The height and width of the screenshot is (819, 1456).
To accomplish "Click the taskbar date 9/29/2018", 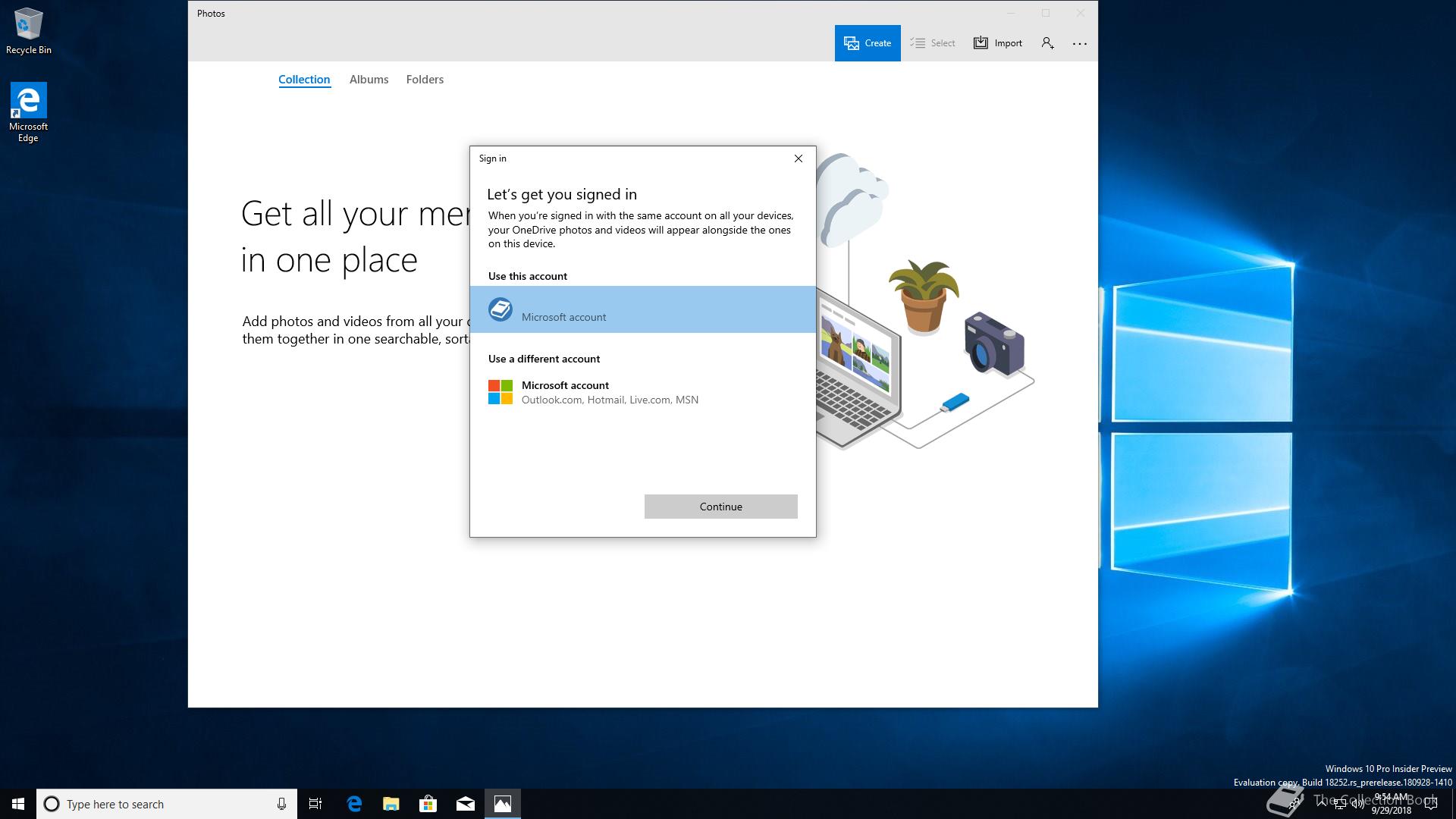I will 1391,811.
